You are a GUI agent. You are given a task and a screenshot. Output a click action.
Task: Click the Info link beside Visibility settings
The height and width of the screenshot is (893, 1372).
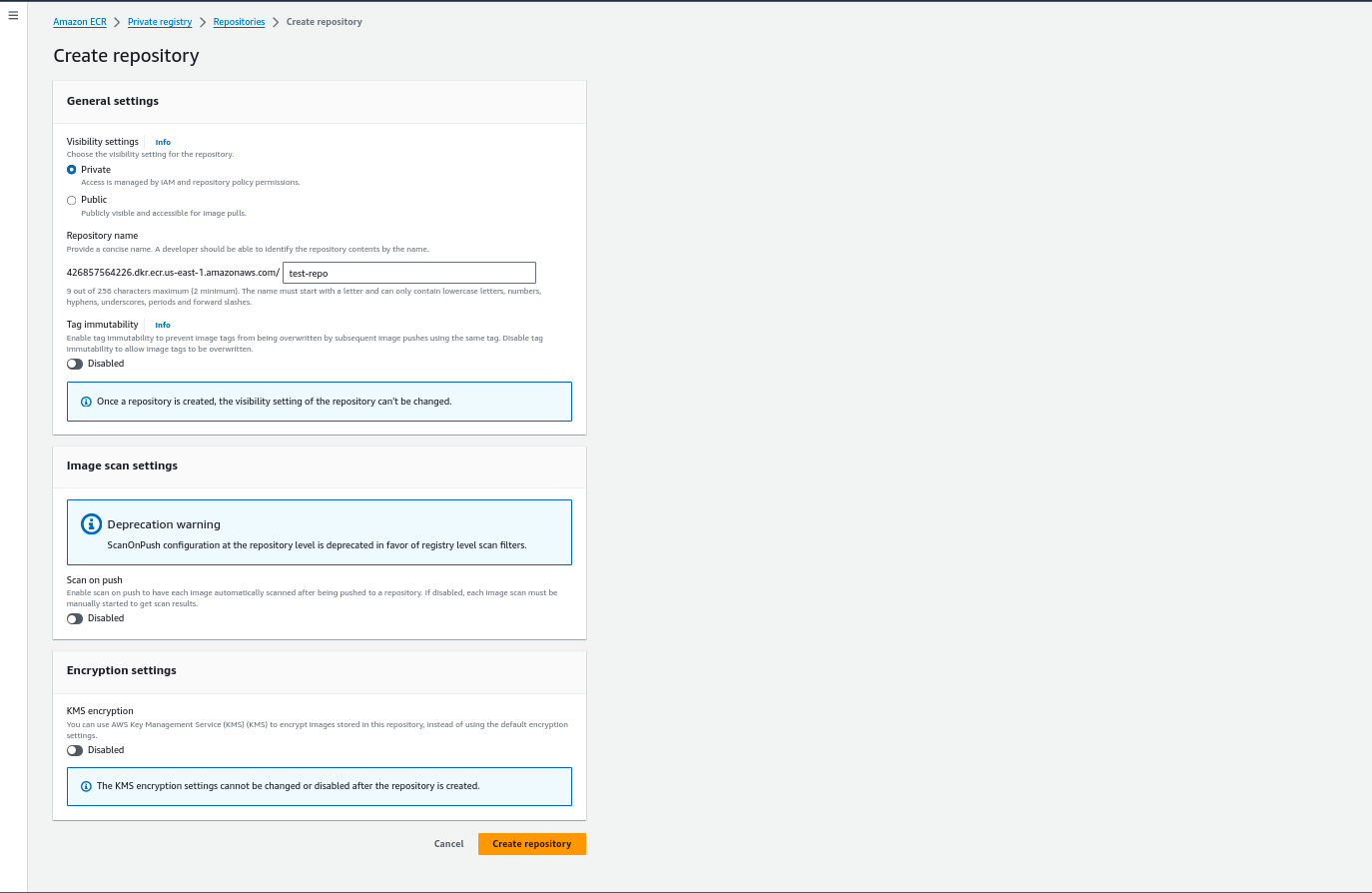pyautogui.click(x=163, y=142)
